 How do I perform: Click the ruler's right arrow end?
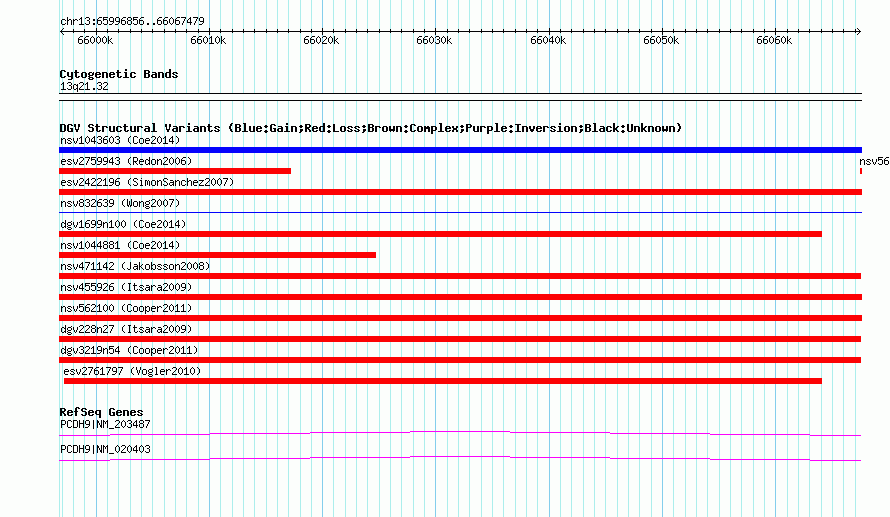click(858, 31)
